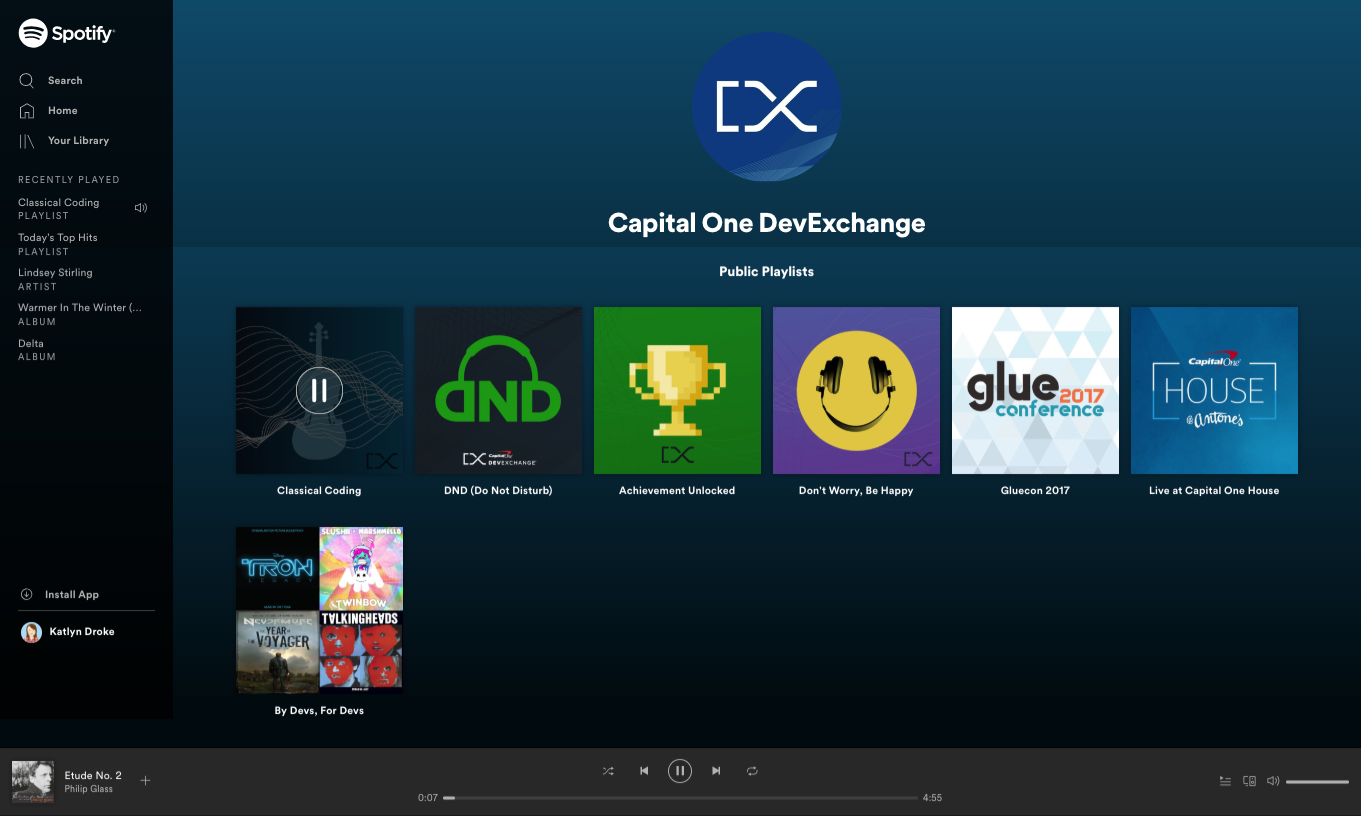Viewport: 1361px width, 816px height.
Task: Open DND (Do Not Disturb) cover
Action: pyautogui.click(x=498, y=390)
